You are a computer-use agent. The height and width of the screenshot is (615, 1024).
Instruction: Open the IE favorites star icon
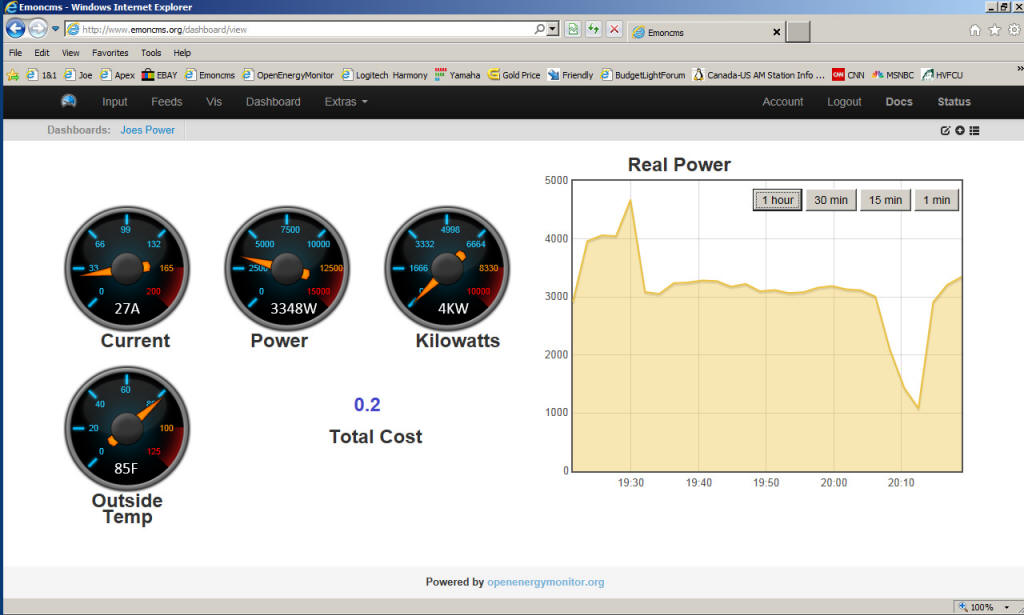(x=994, y=30)
